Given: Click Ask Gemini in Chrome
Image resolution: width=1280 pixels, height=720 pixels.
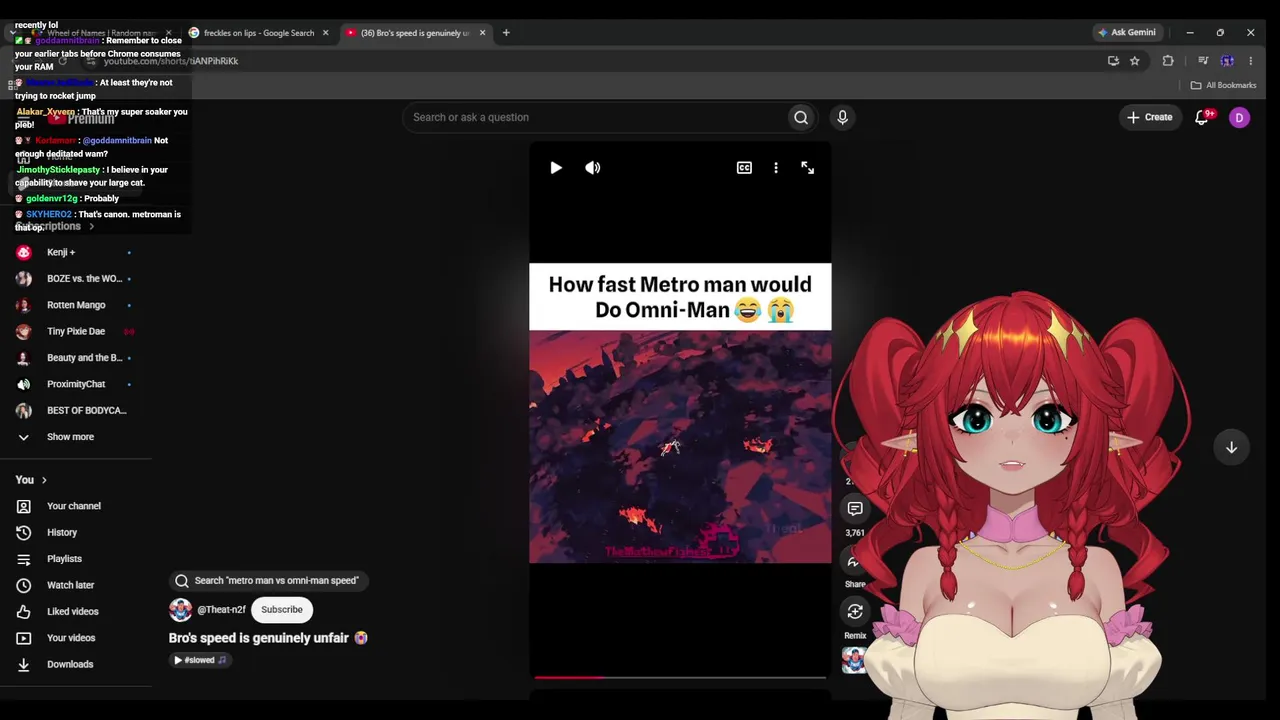Looking at the screenshot, I should [x=1127, y=33].
